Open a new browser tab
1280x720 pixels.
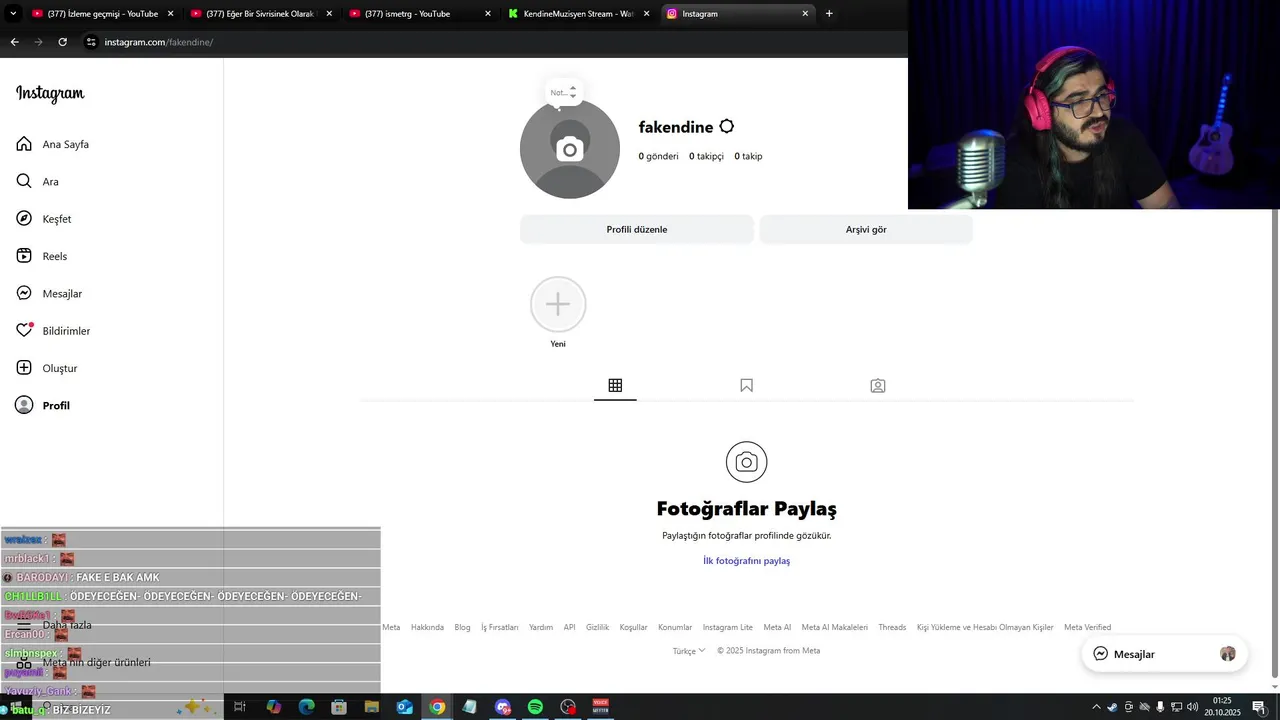829,14
